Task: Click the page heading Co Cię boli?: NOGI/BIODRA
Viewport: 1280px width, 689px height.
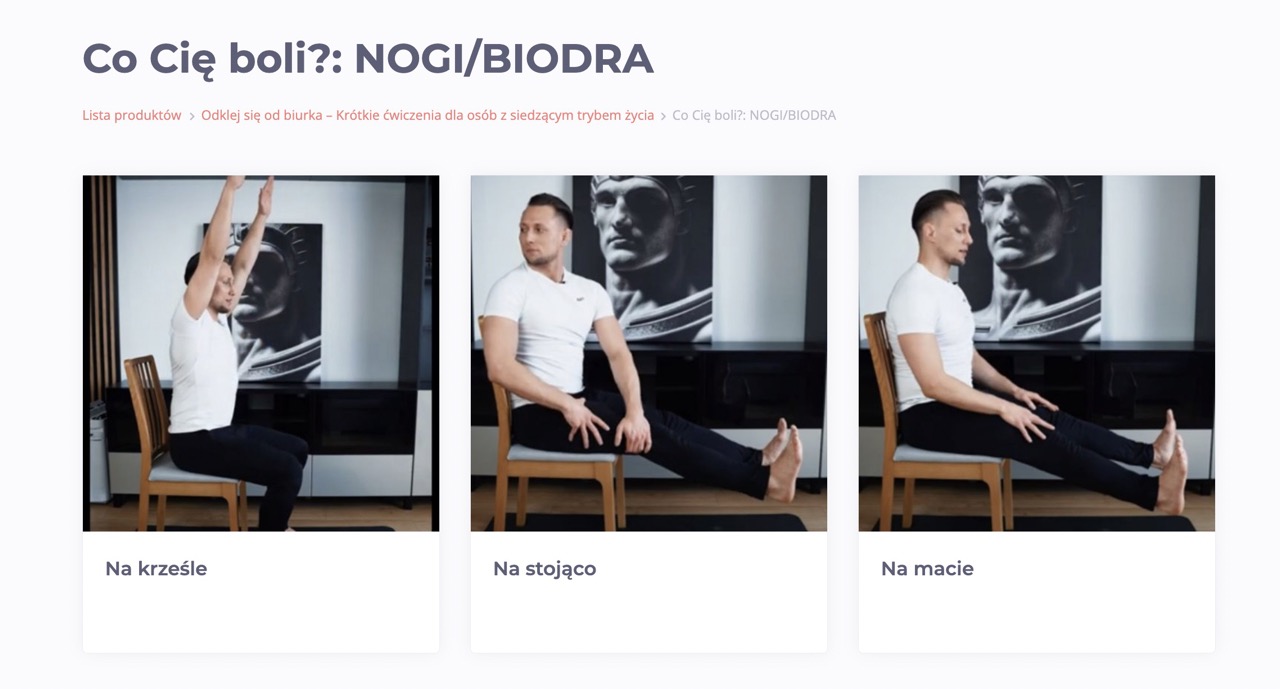Action: pyautogui.click(x=368, y=59)
